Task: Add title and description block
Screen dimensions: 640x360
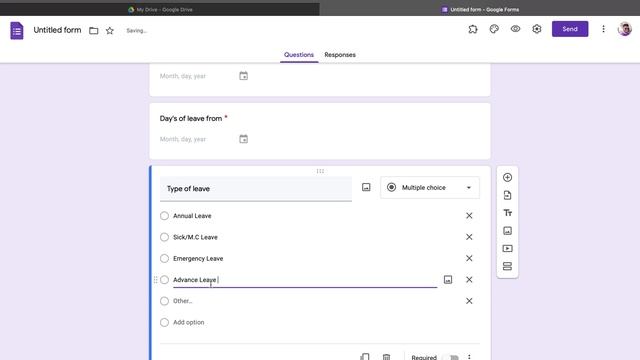Action: point(507,213)
